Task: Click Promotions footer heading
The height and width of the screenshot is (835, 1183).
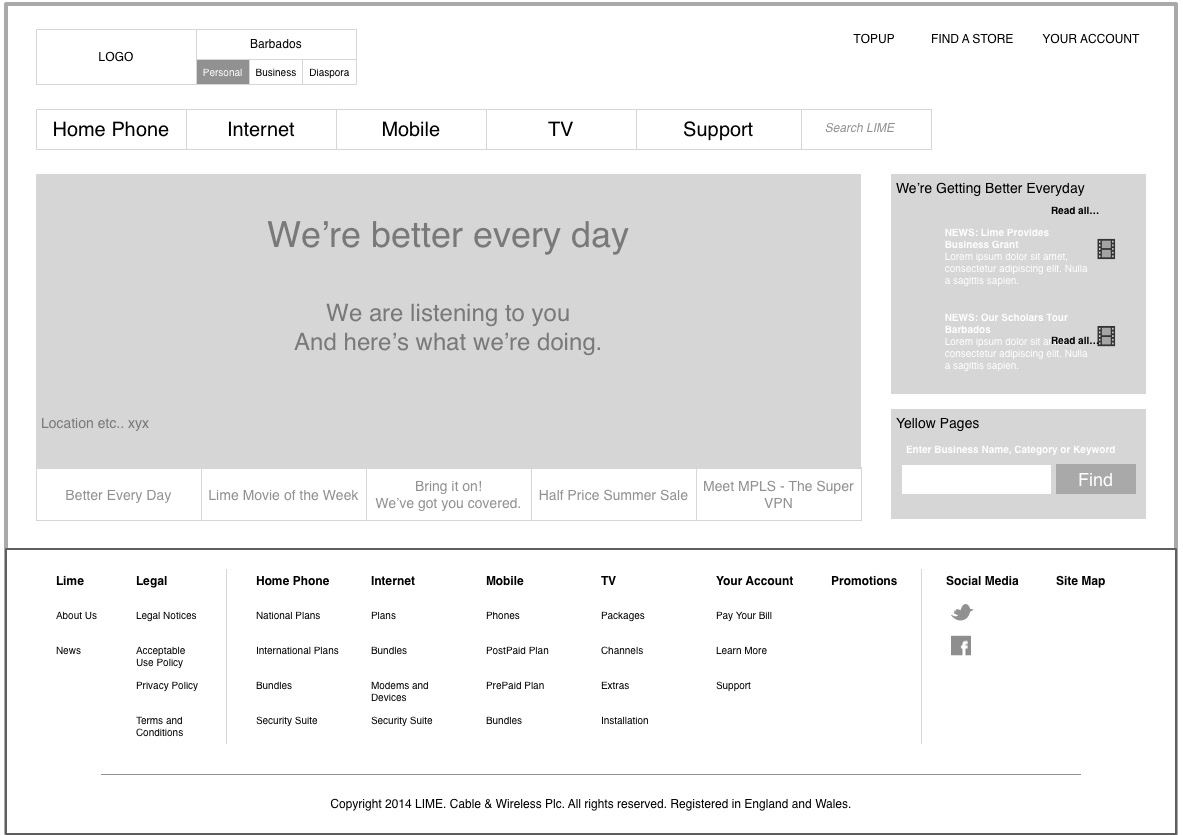Action: [x=864, y=581]
